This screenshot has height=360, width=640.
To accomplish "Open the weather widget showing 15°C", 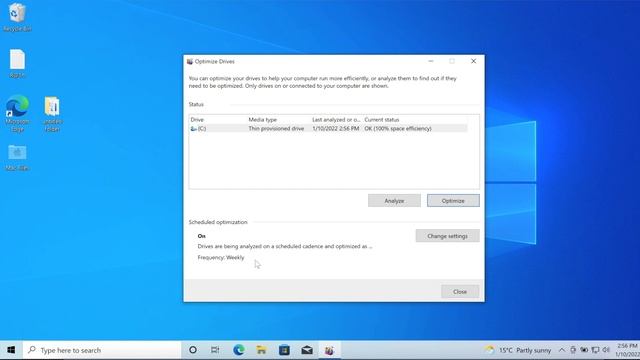I will pos(517,350).
